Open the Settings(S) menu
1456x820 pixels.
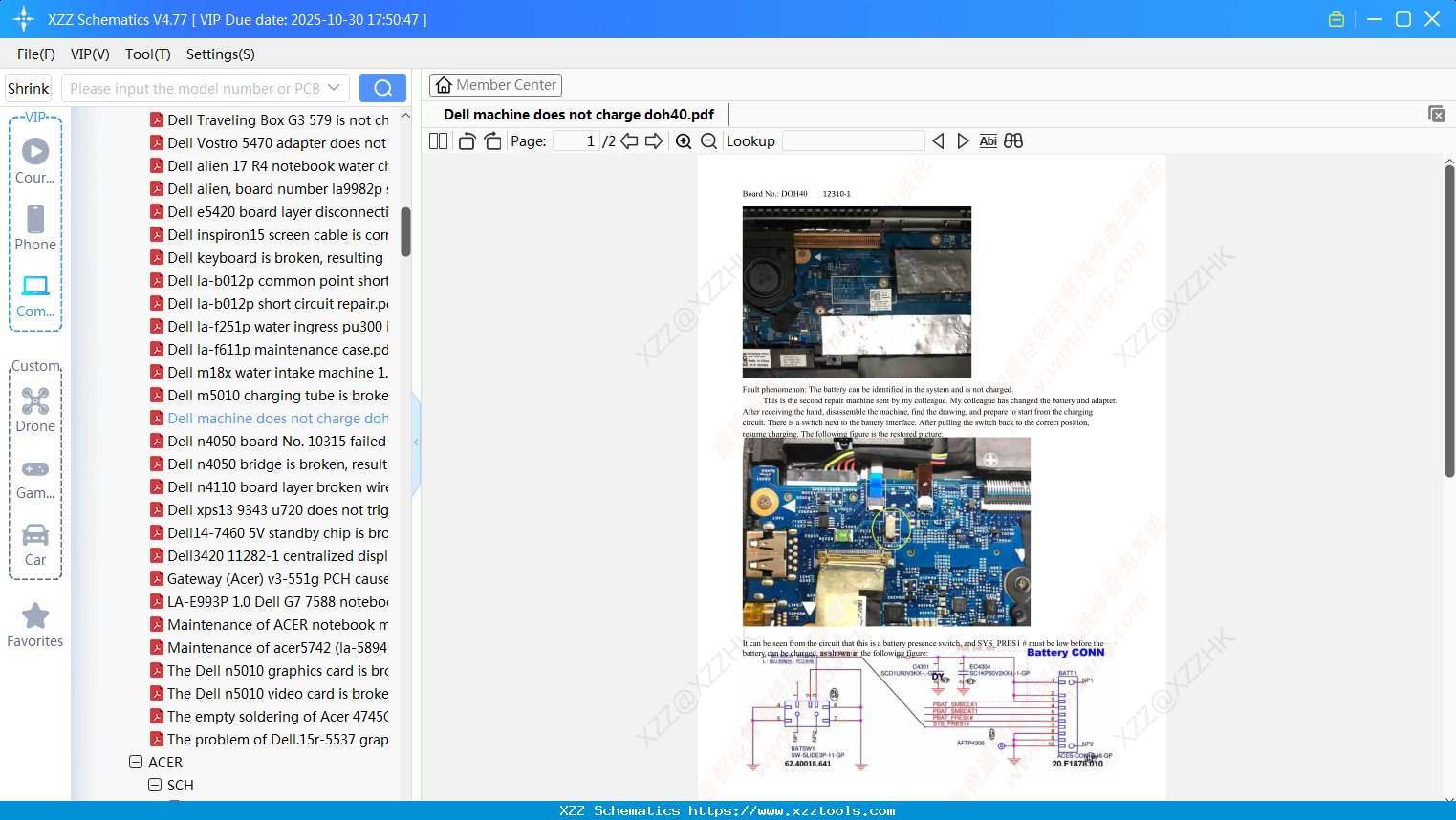click(221, 54)
